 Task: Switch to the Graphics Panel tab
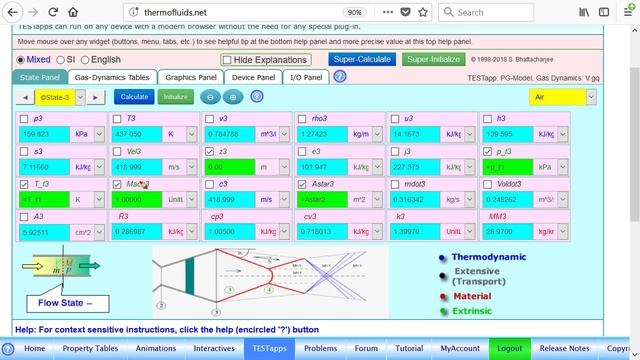[191, 78]
